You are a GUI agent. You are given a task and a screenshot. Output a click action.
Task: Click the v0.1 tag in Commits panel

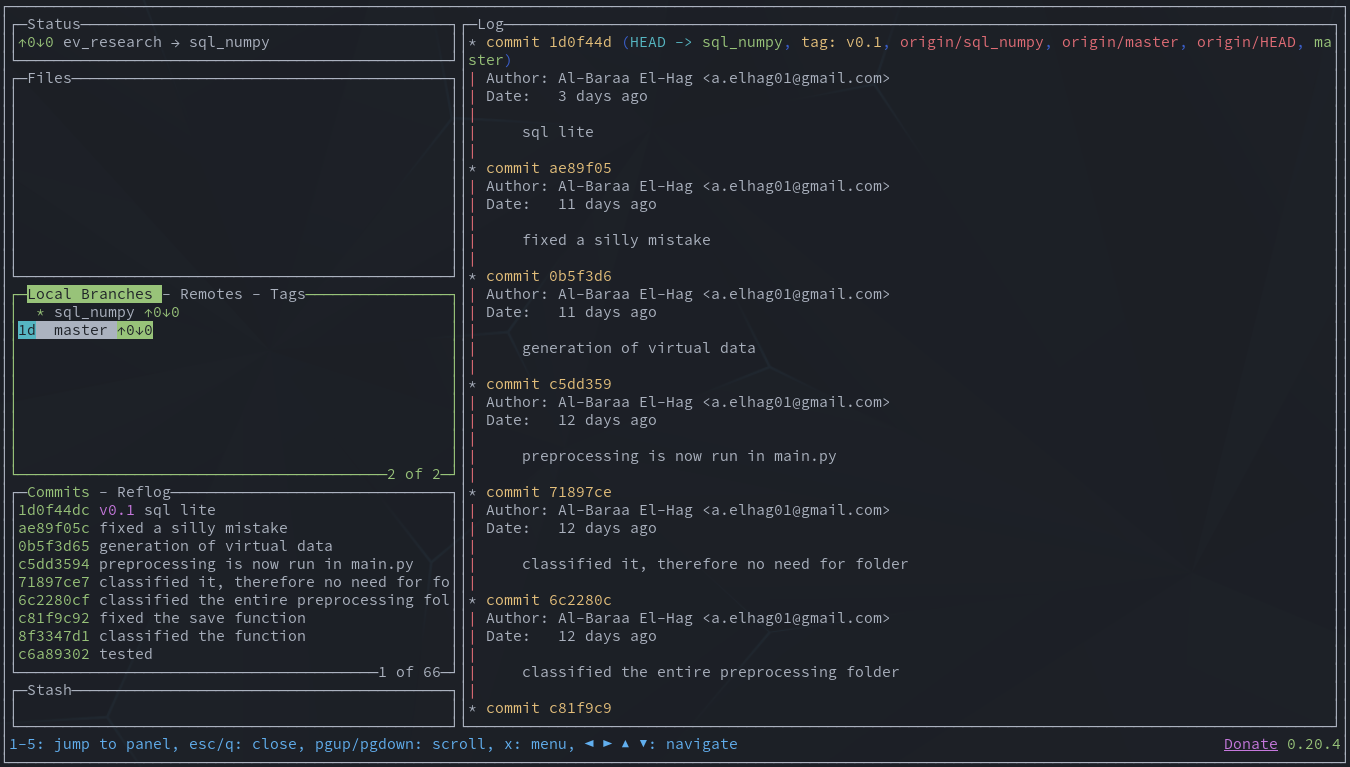pos(117,510)
